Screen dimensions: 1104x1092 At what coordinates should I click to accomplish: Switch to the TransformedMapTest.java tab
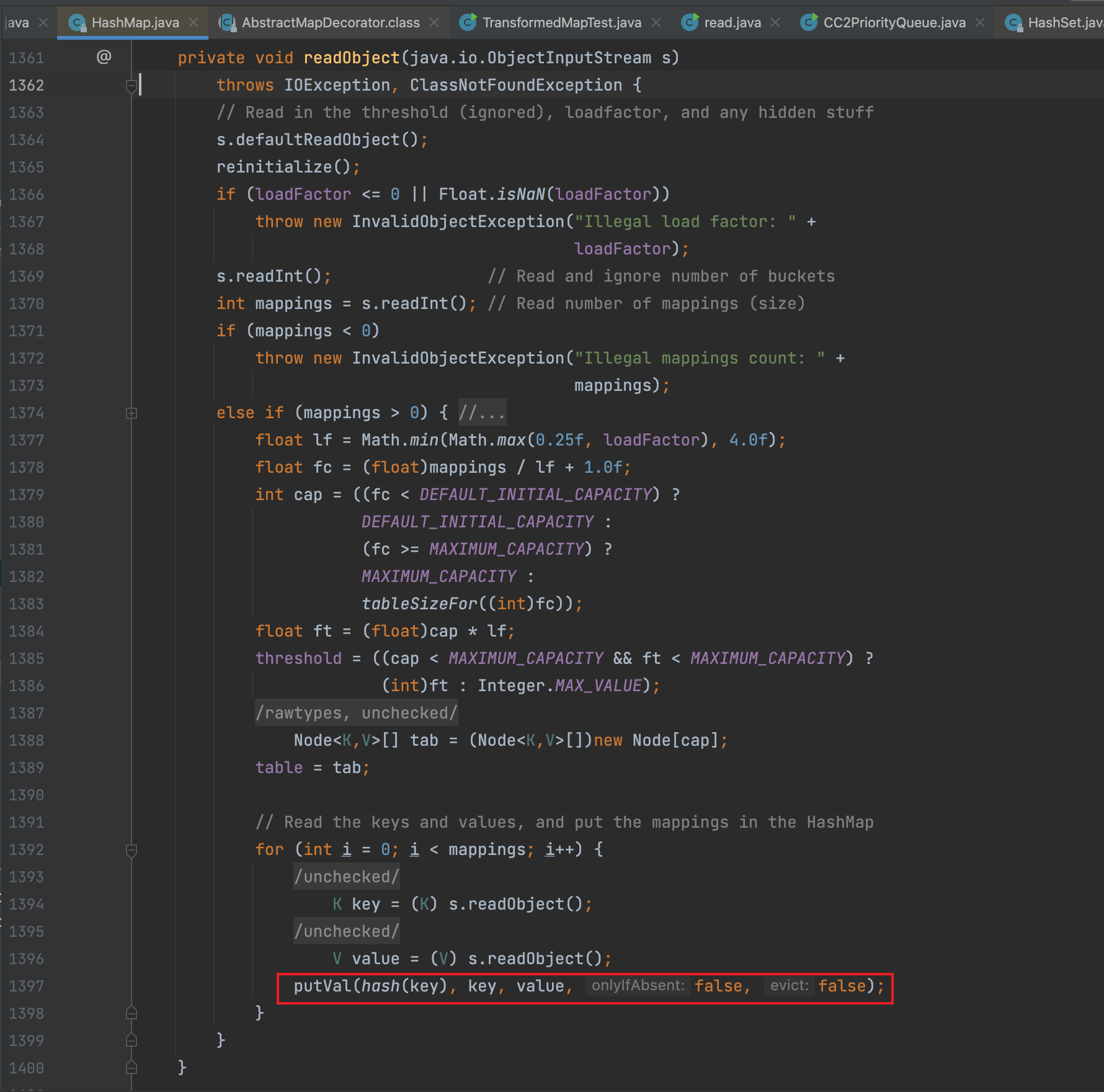(x=561, y=23)
